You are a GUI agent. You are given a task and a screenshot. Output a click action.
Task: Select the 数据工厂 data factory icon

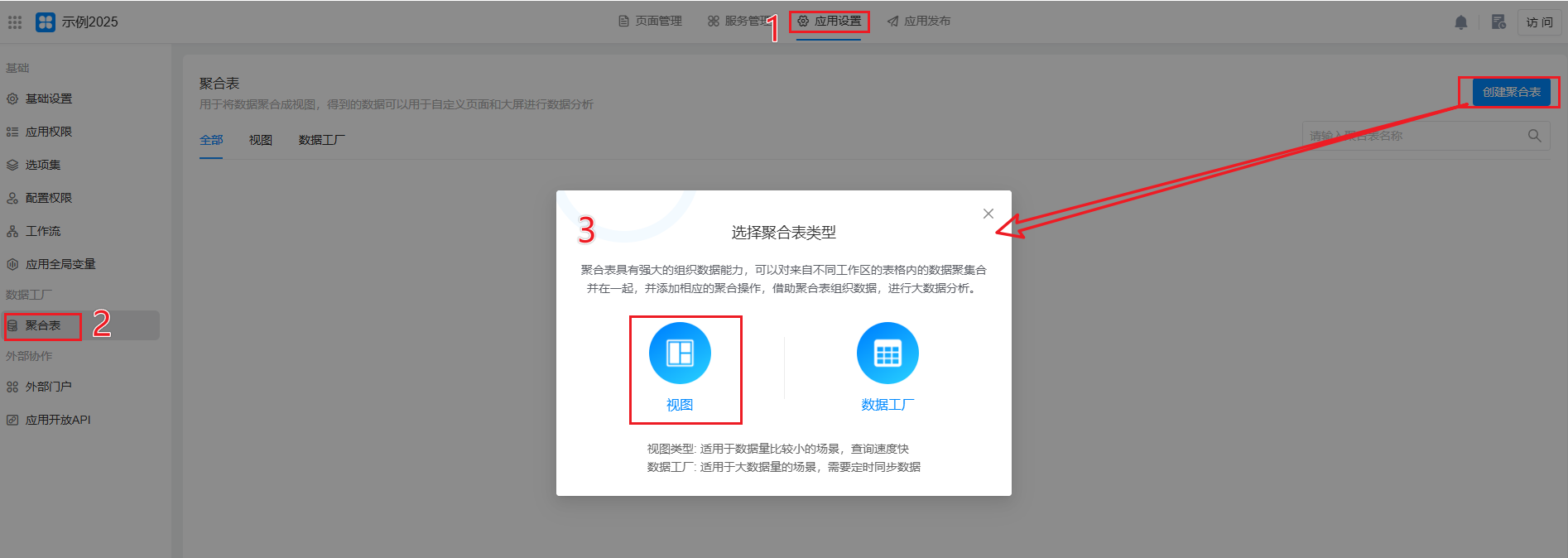[887, 354]
